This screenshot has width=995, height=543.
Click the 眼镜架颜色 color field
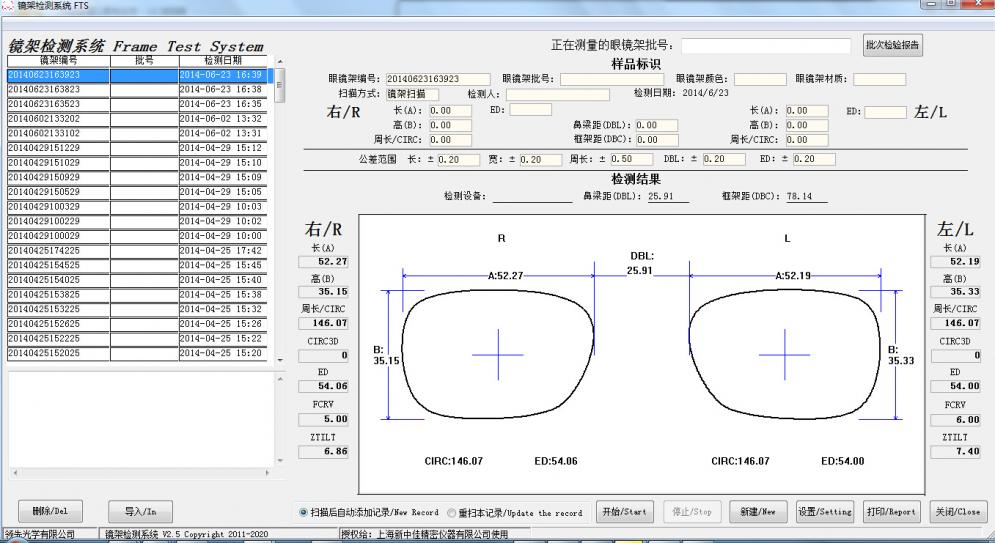click(x=760, y=79)
